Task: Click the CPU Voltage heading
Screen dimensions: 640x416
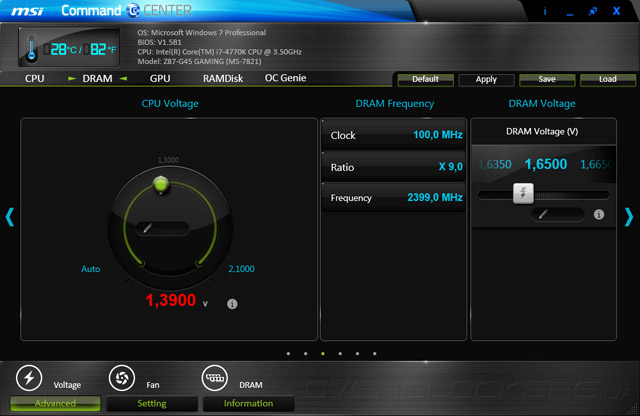Action: pyautogui.click(x=170, y=104)
